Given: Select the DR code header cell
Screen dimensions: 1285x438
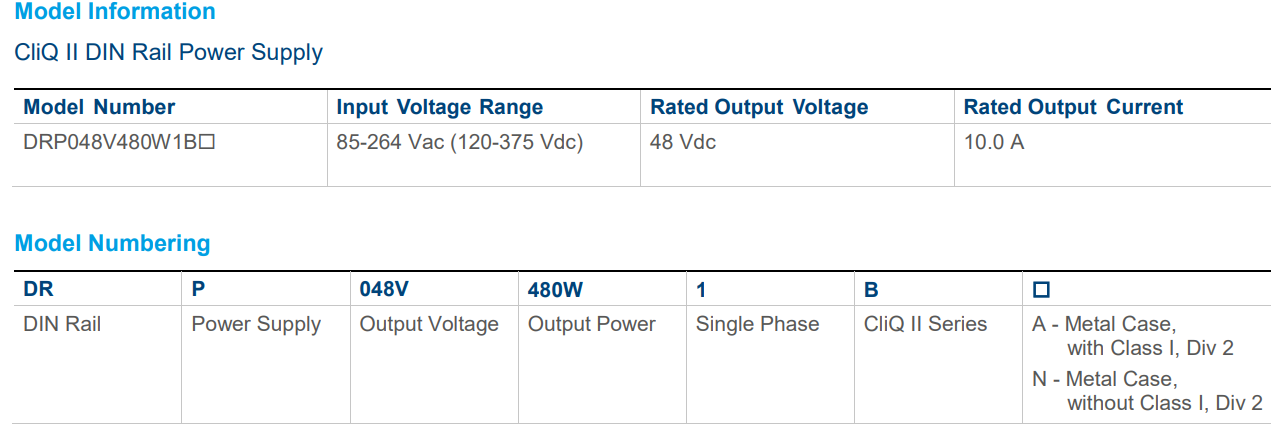Looking at the screenshot, I should click(x=38, y=290).
